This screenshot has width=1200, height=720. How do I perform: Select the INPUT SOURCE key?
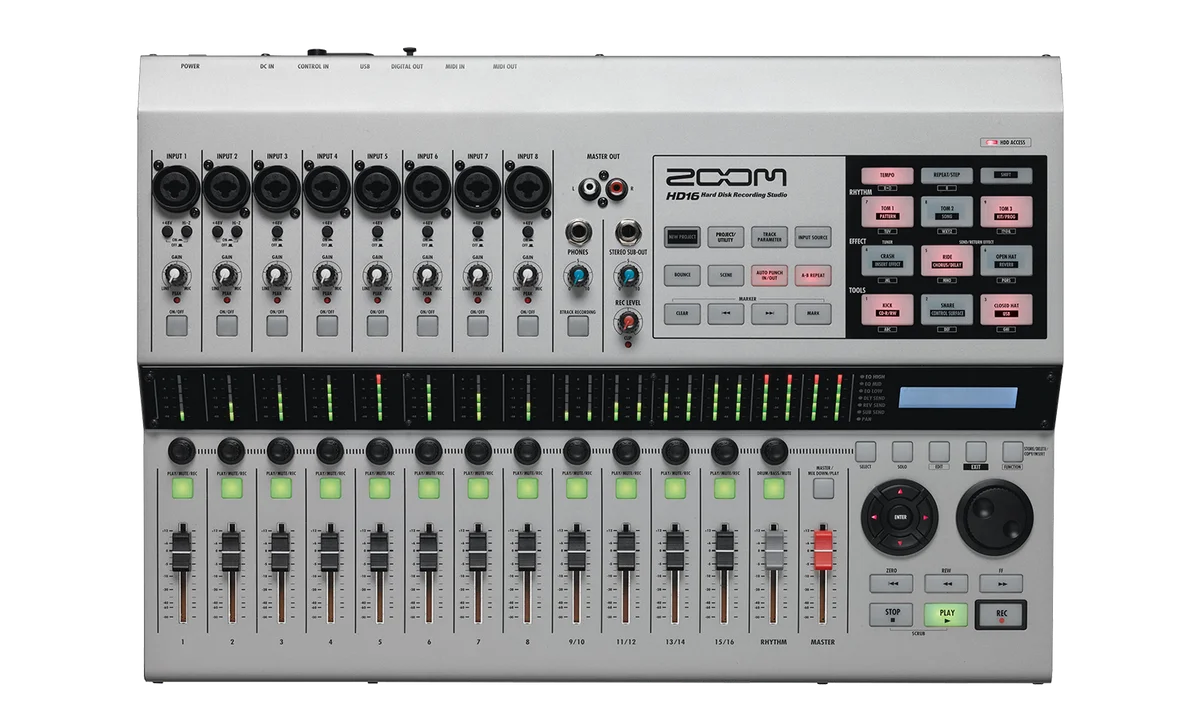pos(813,237)
